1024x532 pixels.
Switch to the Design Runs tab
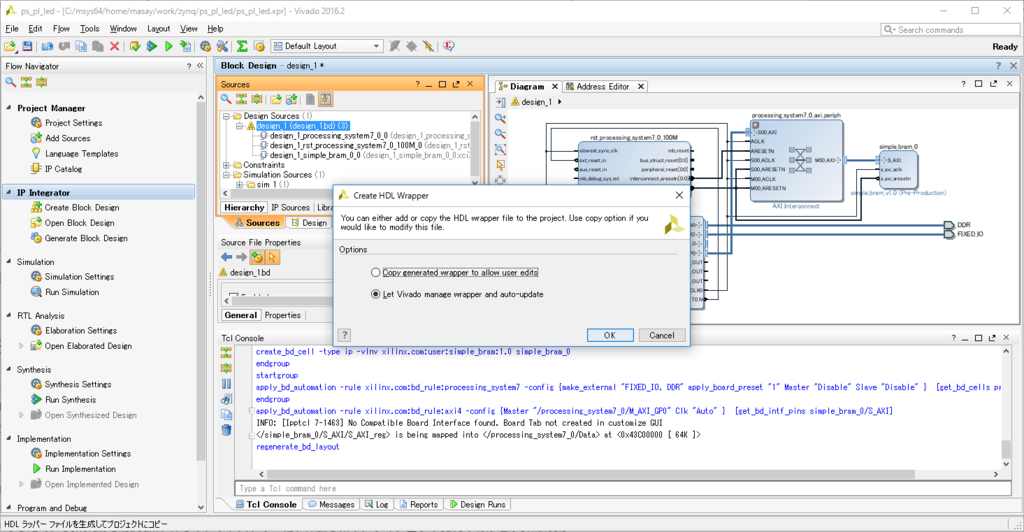click(477, 505)
